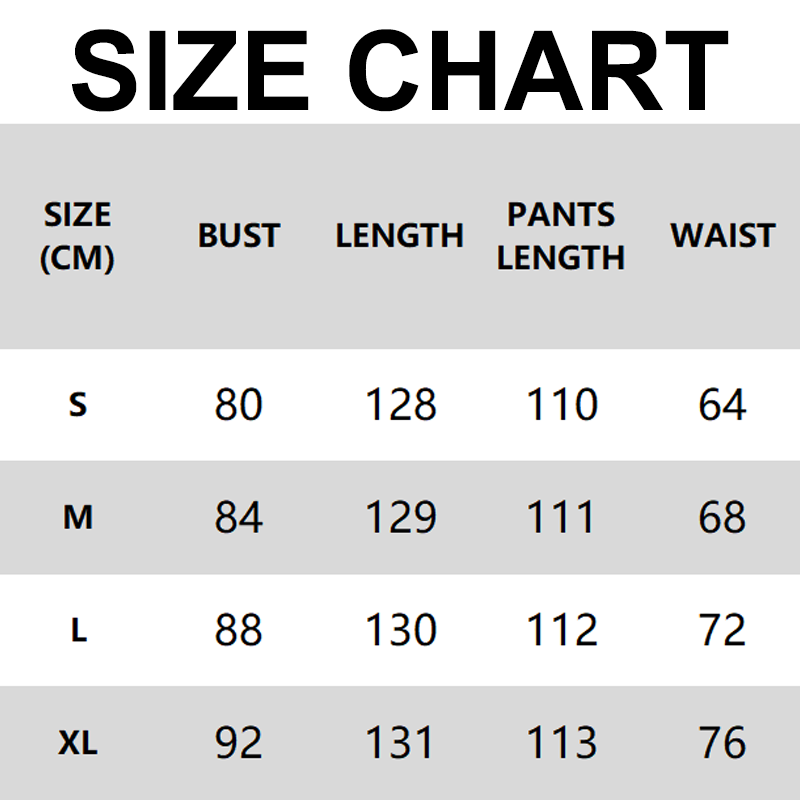
Task: Click waist value 72 for size L
Action: (722, 631)
